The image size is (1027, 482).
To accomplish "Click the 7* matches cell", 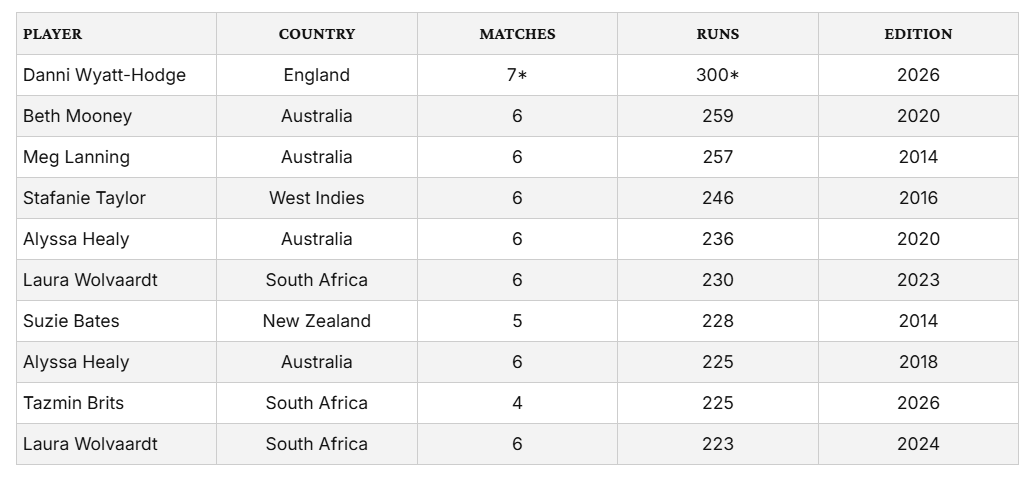I will click(517, 75).
